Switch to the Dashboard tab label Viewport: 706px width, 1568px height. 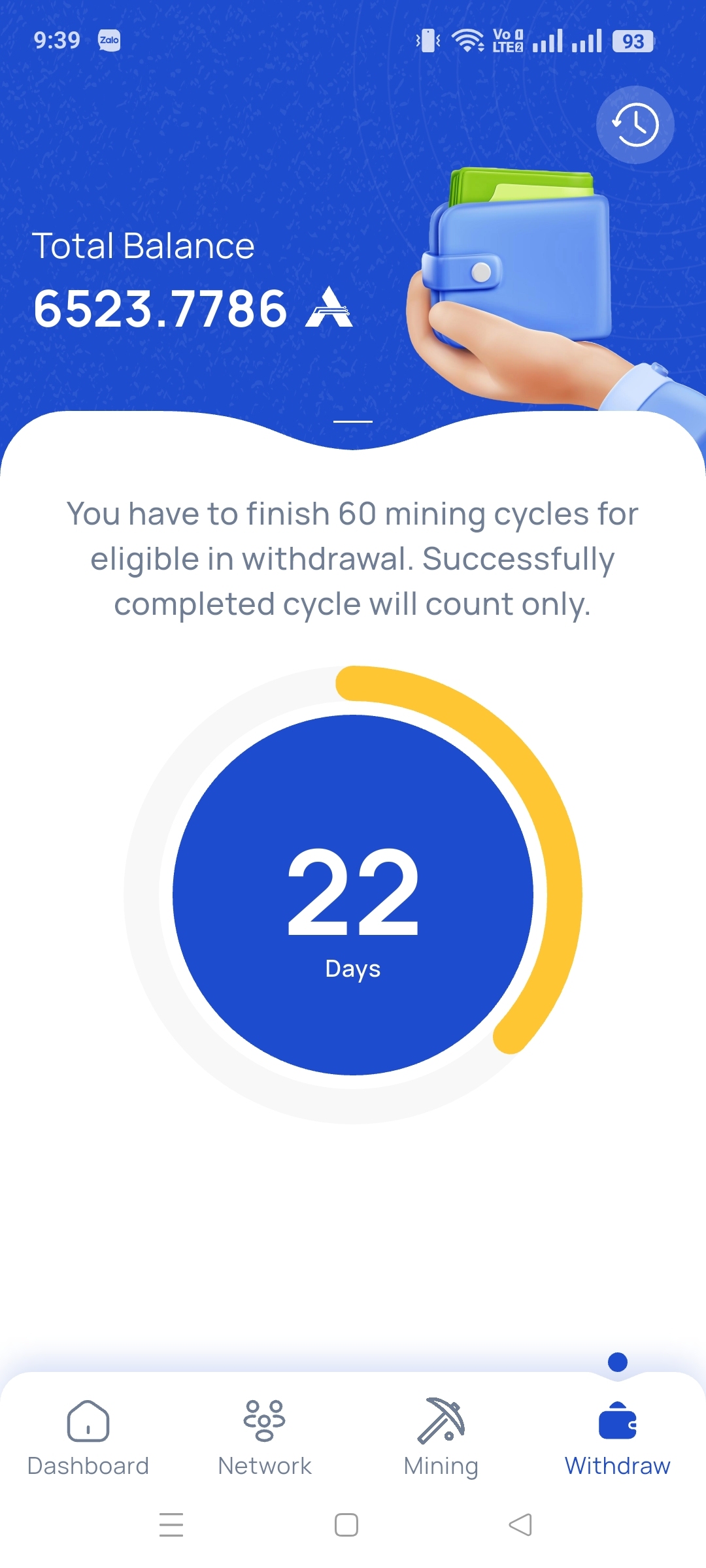(x=88, y=1466)
